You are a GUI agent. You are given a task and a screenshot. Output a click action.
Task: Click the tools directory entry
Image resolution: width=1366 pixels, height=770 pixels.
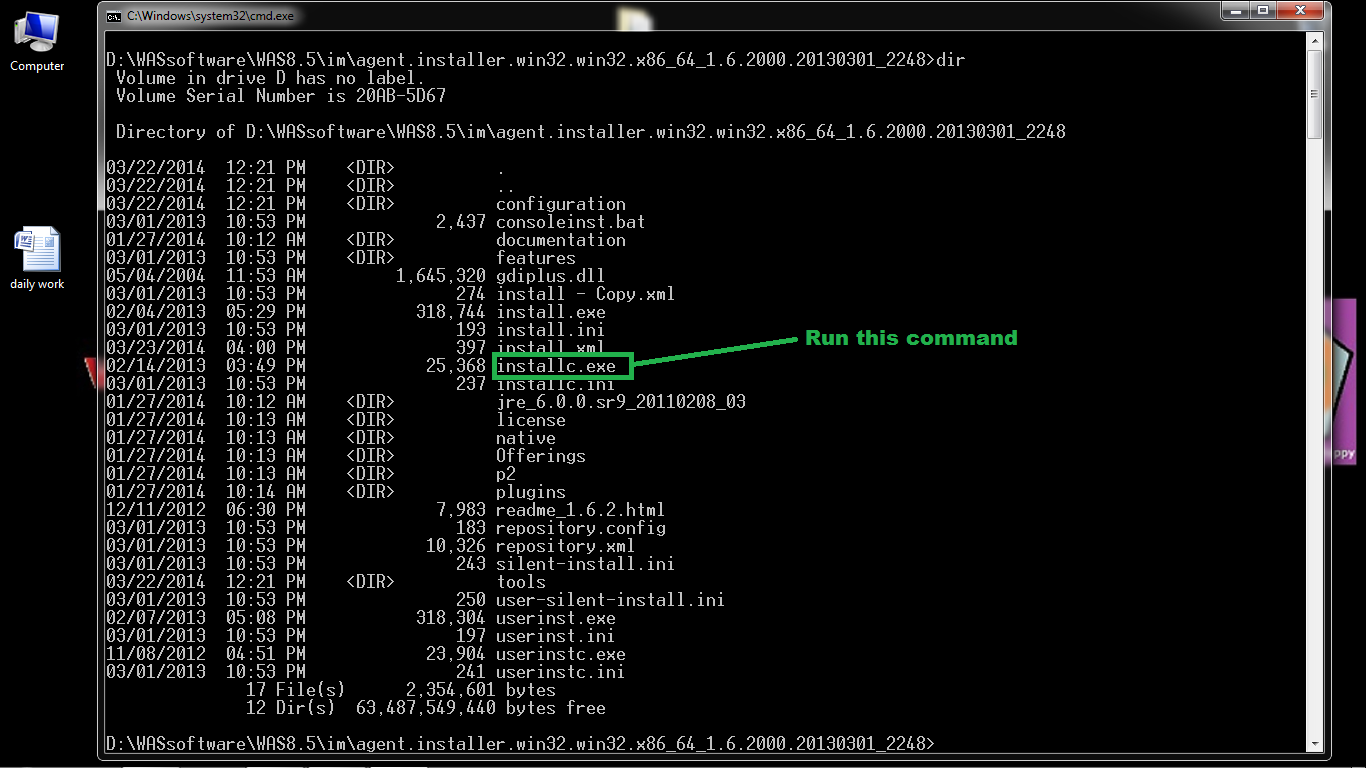520,581
